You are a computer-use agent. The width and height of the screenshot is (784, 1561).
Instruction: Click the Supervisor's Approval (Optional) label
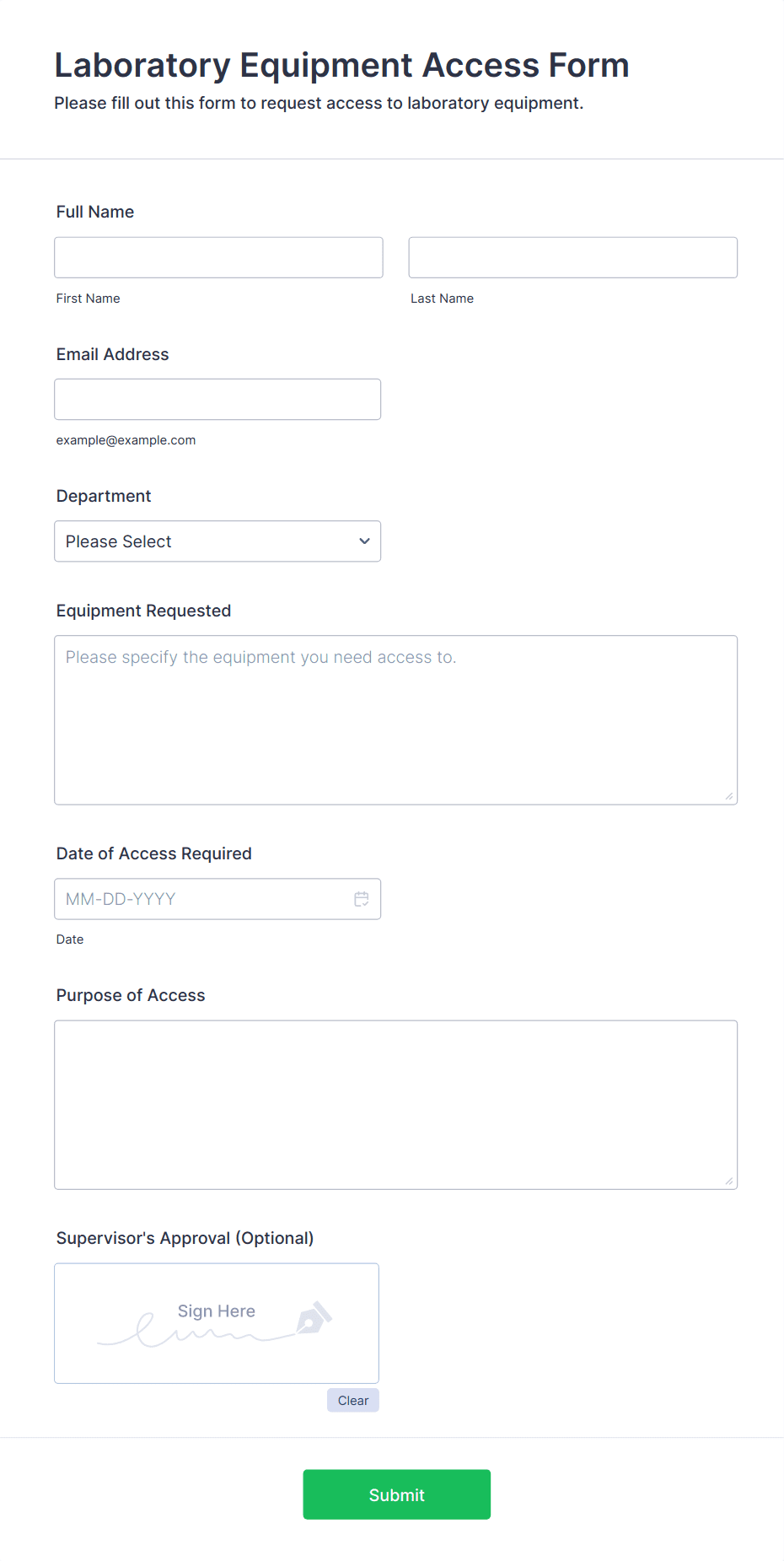185,1238
